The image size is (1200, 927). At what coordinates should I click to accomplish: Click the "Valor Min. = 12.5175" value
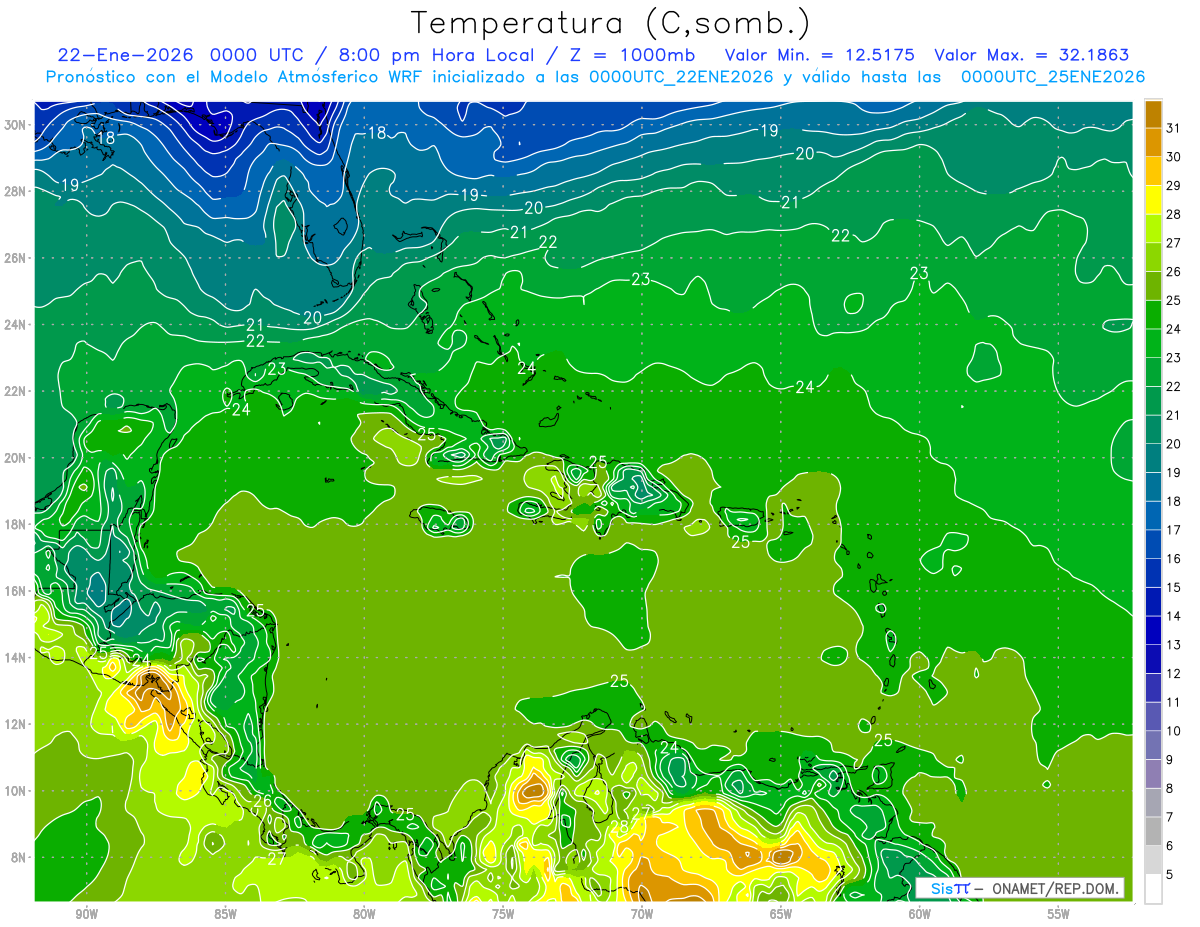pos(820,55)
